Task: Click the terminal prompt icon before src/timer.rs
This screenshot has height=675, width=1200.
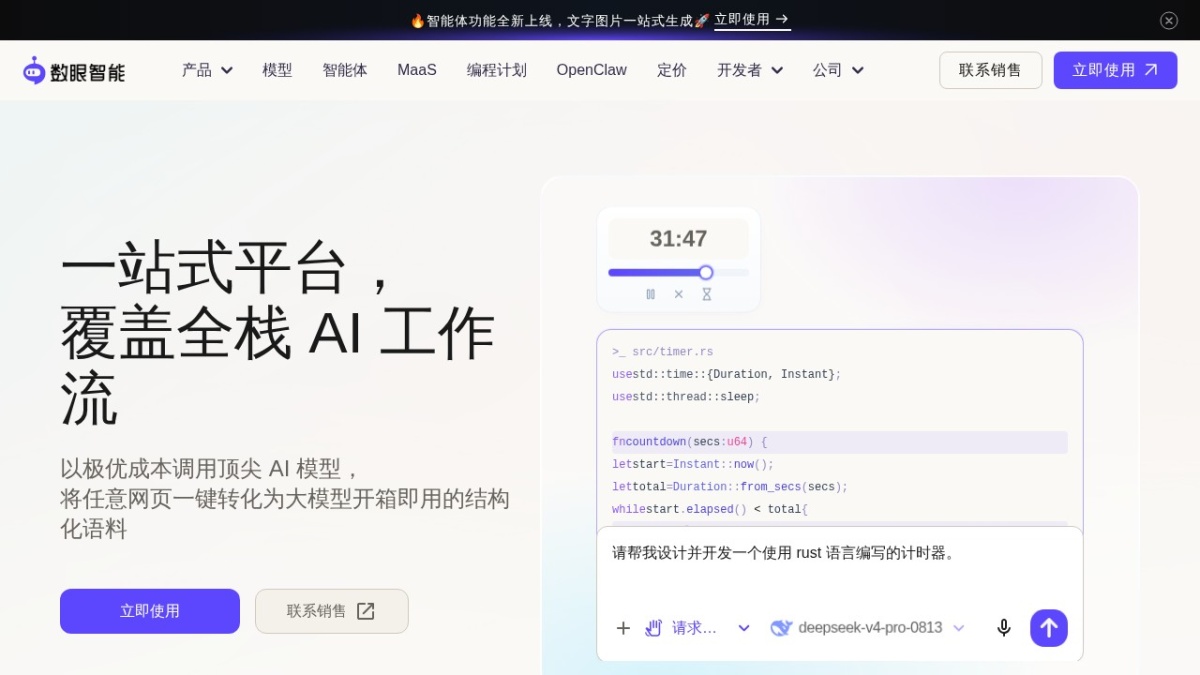Action: 619,352
